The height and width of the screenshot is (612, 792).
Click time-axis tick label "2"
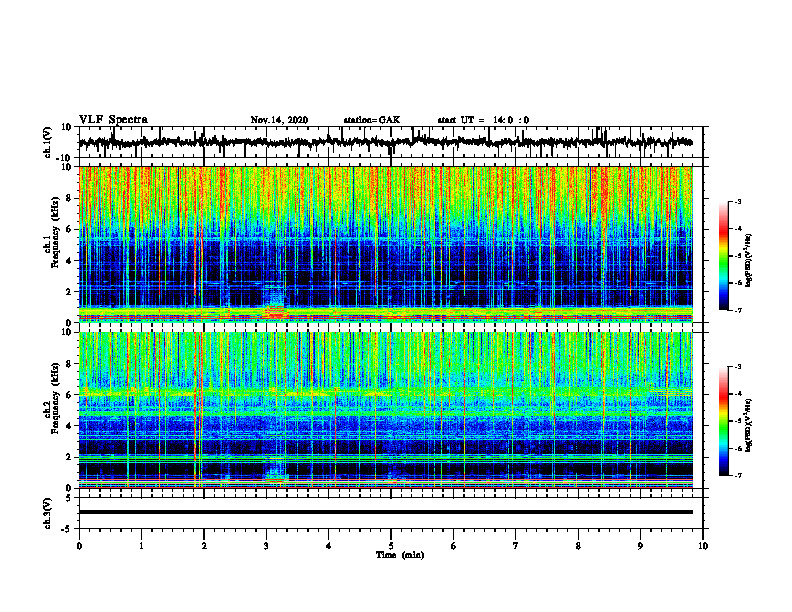[x=204, y=546]
